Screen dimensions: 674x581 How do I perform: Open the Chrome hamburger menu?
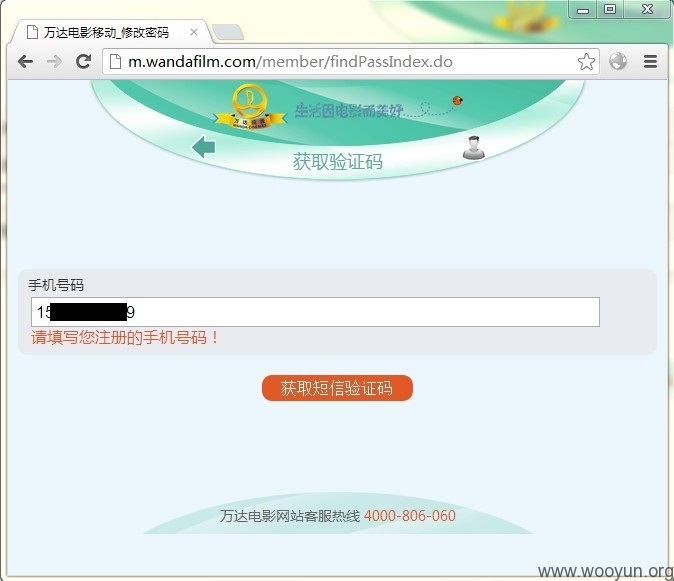point(650,62)
